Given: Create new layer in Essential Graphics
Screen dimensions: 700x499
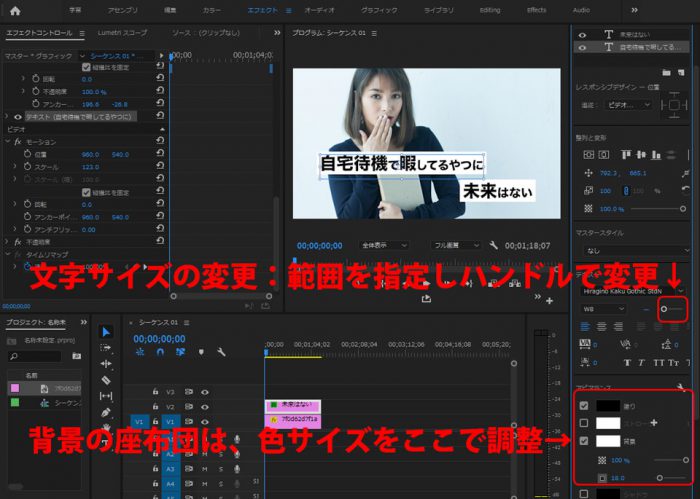Looking at the screenshot, I should 681,72.
